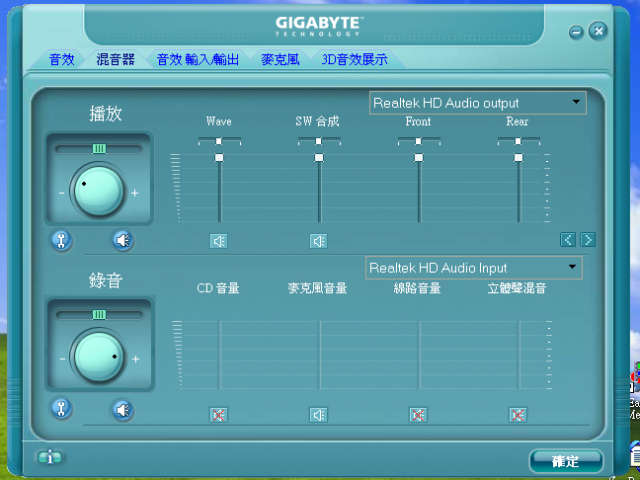
Task: Close the Gigabyte audio manager window
Action: coord(598,31)
